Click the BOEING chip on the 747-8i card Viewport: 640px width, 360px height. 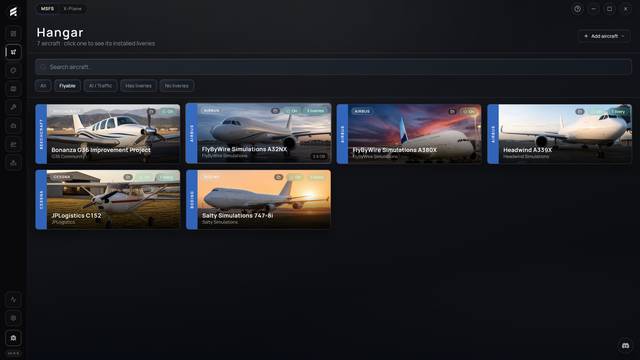pyautogui.click(x=212, y=177)
